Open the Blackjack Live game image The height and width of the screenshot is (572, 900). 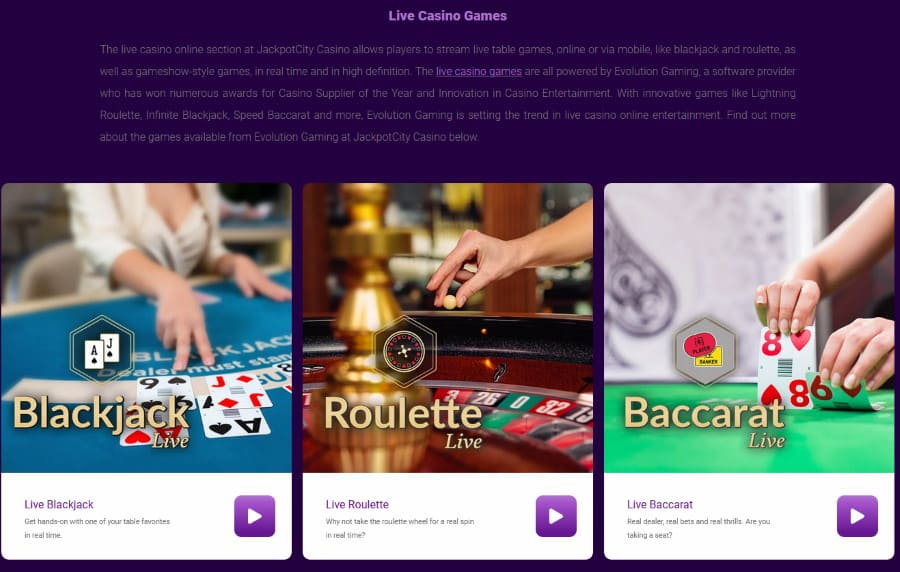(146, 328)
